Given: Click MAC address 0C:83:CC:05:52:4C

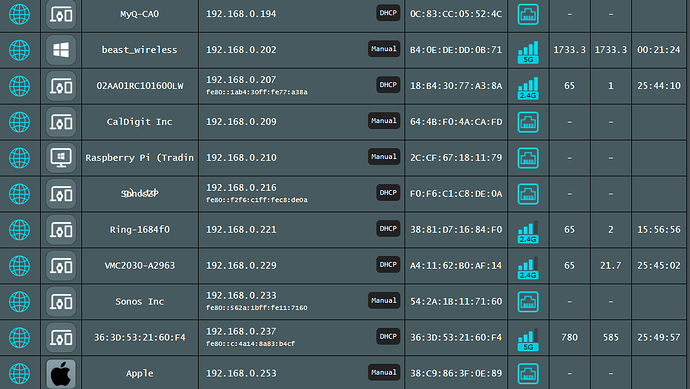Looking at the screenshot, I should pos(456,14).
